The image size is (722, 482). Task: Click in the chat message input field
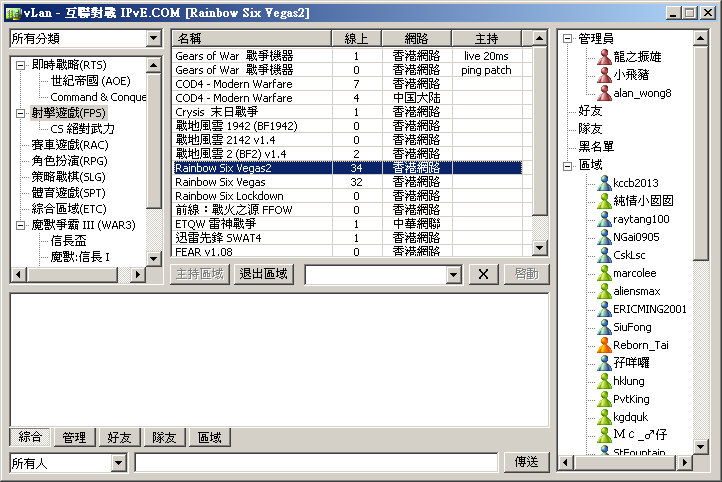point(316,463)
